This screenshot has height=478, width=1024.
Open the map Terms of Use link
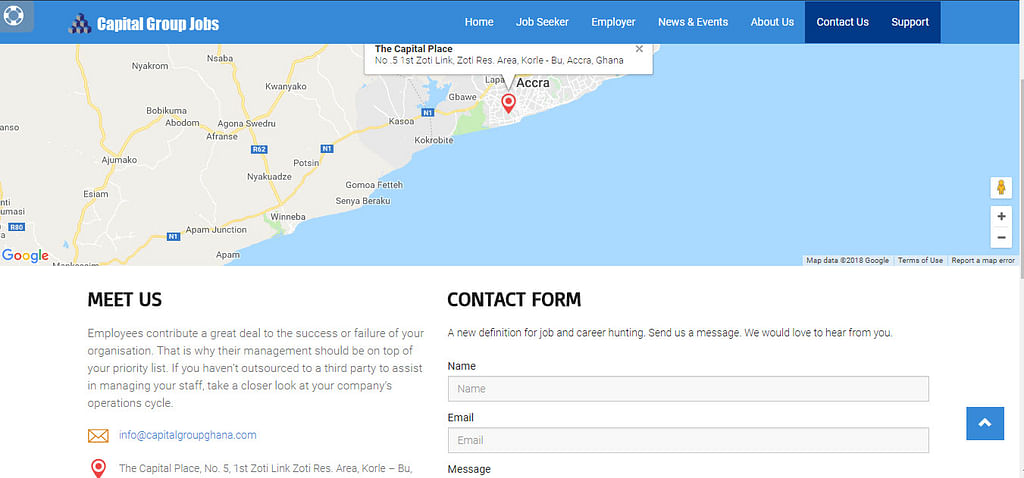[920, 260]
